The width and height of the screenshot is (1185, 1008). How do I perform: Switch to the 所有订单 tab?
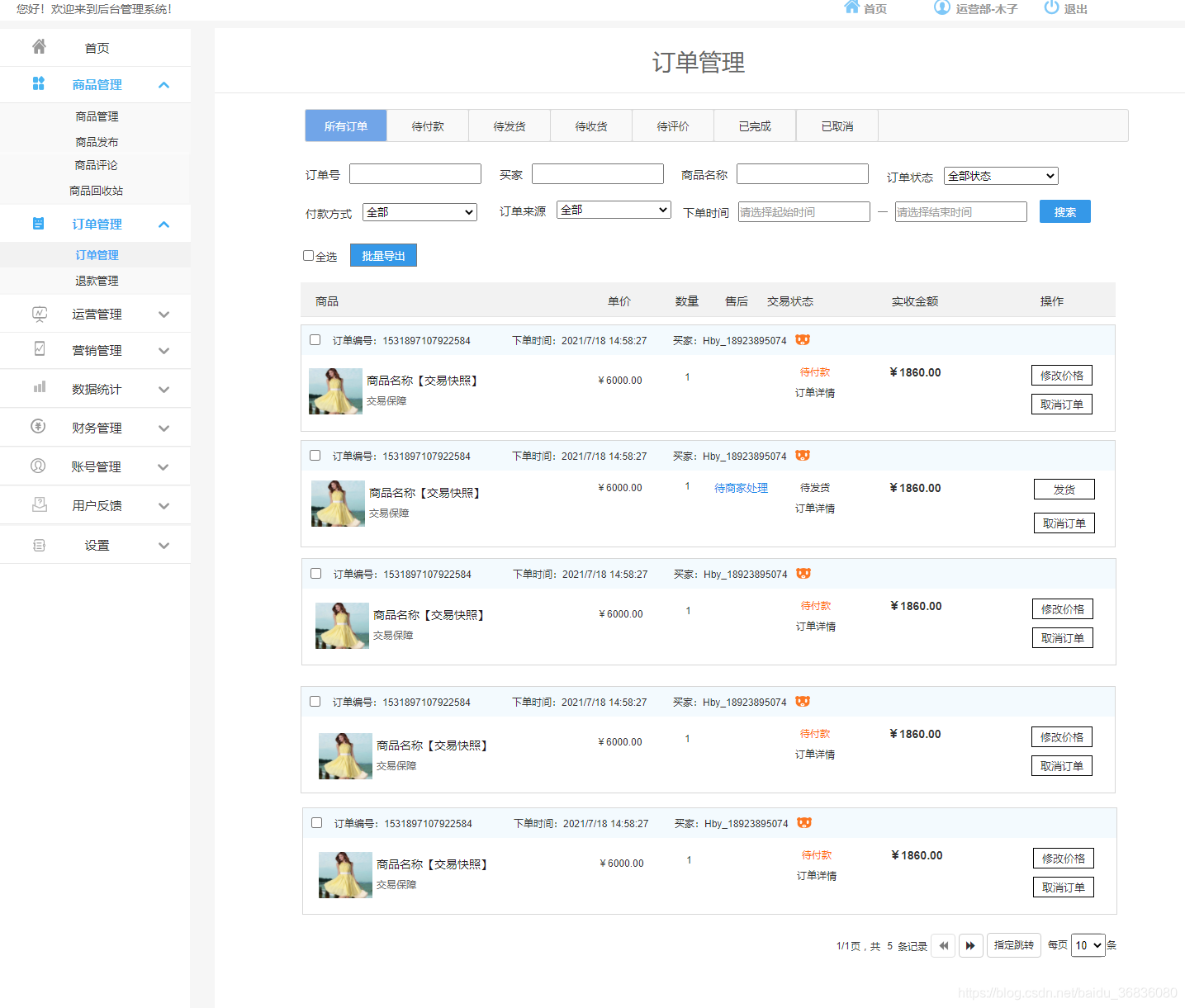pyautogui.click(x=346, y=125)
